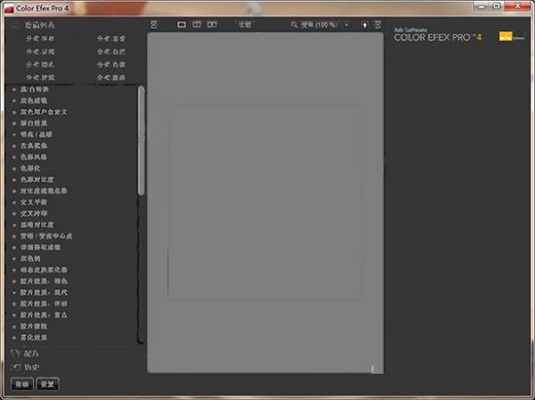
Task: Select the 色彩对比度 filter
Action: click(x=37, y=180)
